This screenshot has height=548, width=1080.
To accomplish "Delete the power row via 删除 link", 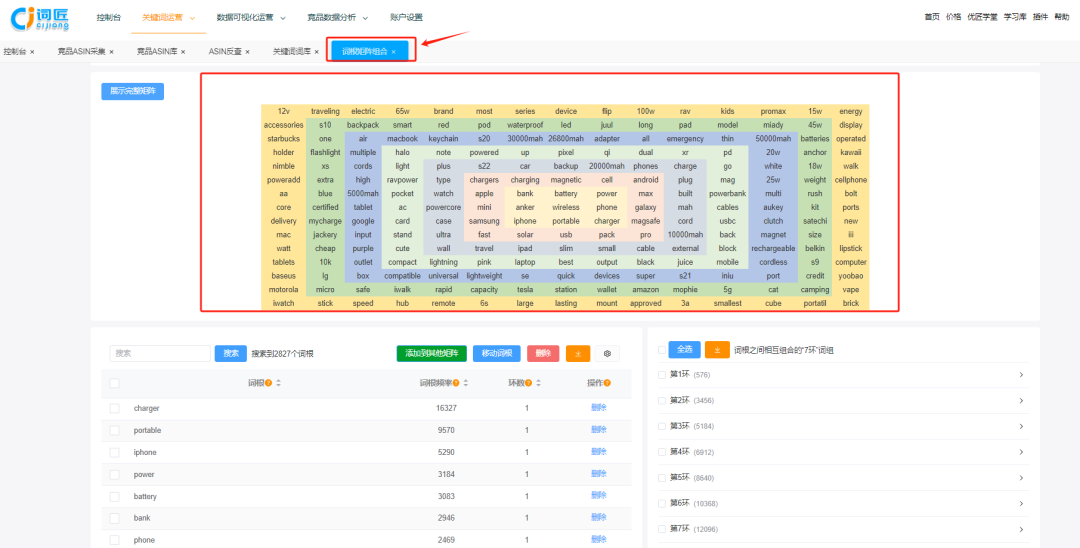I will [x=599, y=474].
